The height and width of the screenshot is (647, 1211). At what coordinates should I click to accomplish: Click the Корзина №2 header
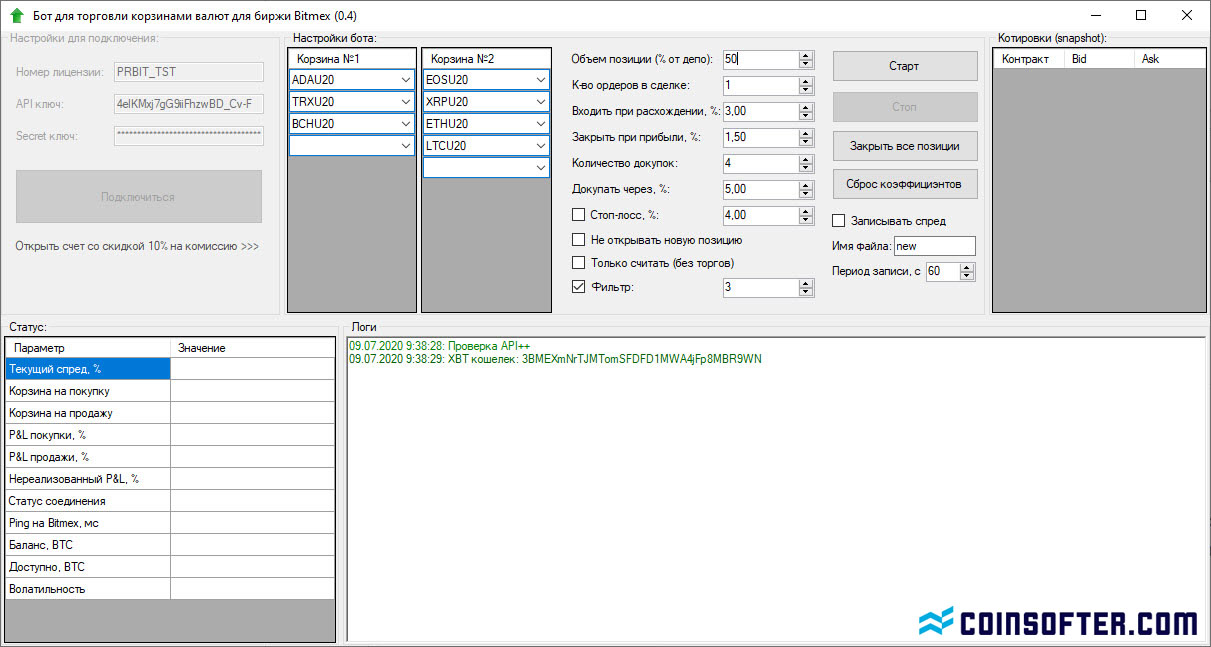click(486, 59)
